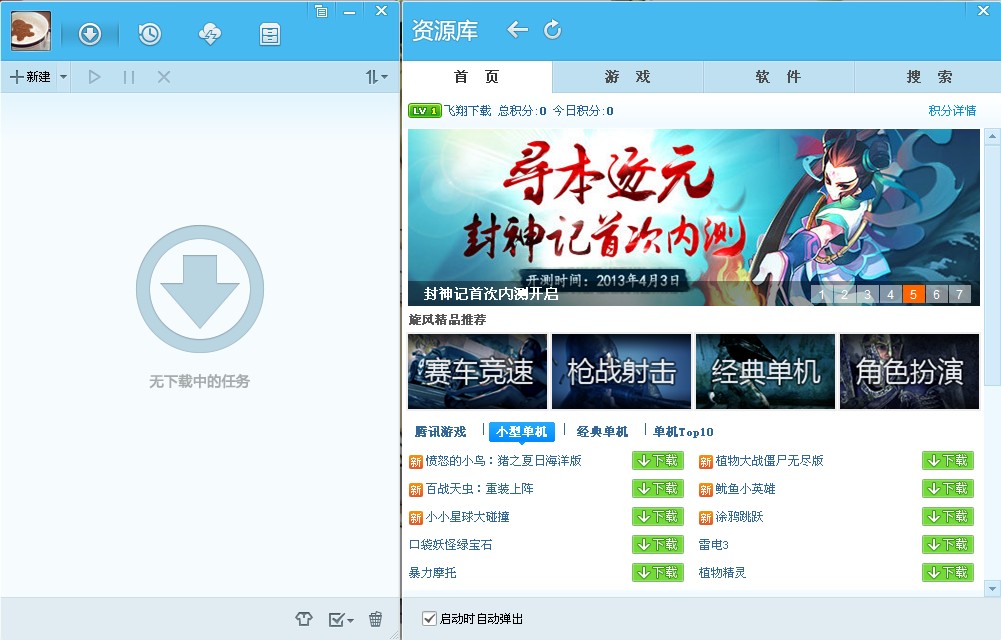Uncheck the auto popup on startup checkbox
Screen dimensions: 1001x640
point(430,619)
